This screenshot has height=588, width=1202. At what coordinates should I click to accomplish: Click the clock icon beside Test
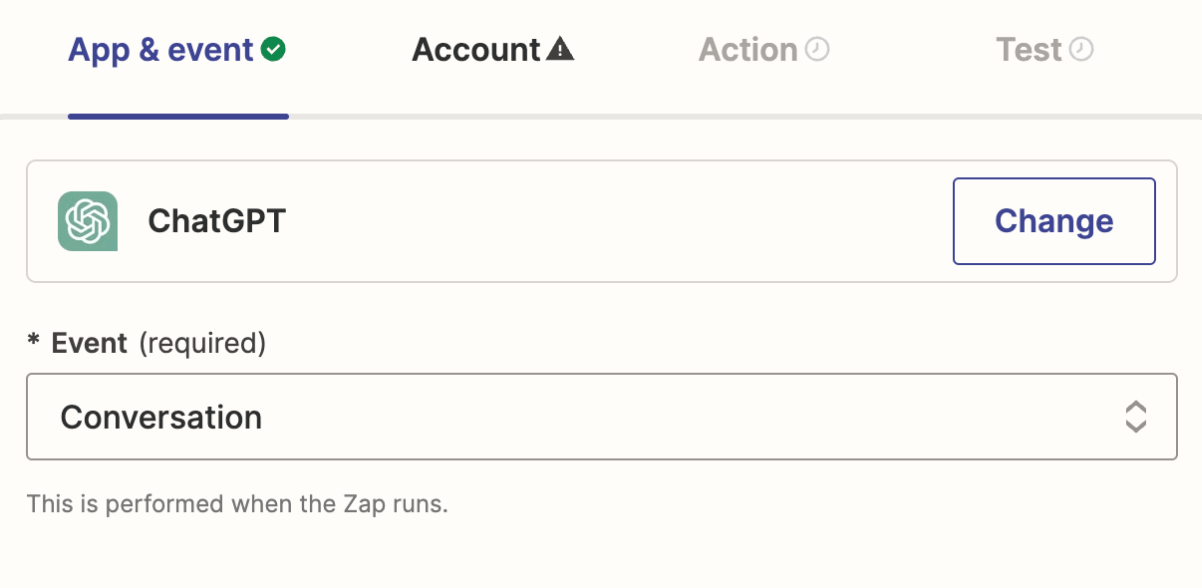(x=1082, y=49)
